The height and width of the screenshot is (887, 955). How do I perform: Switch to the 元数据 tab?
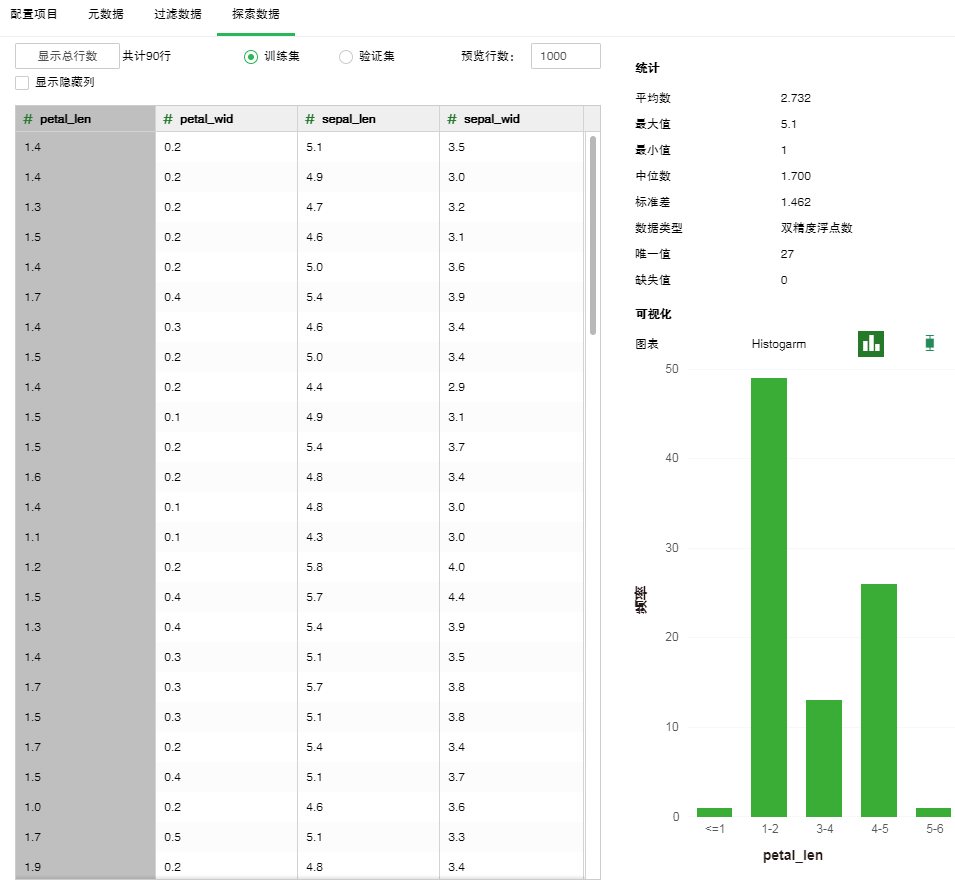(106, 14)
